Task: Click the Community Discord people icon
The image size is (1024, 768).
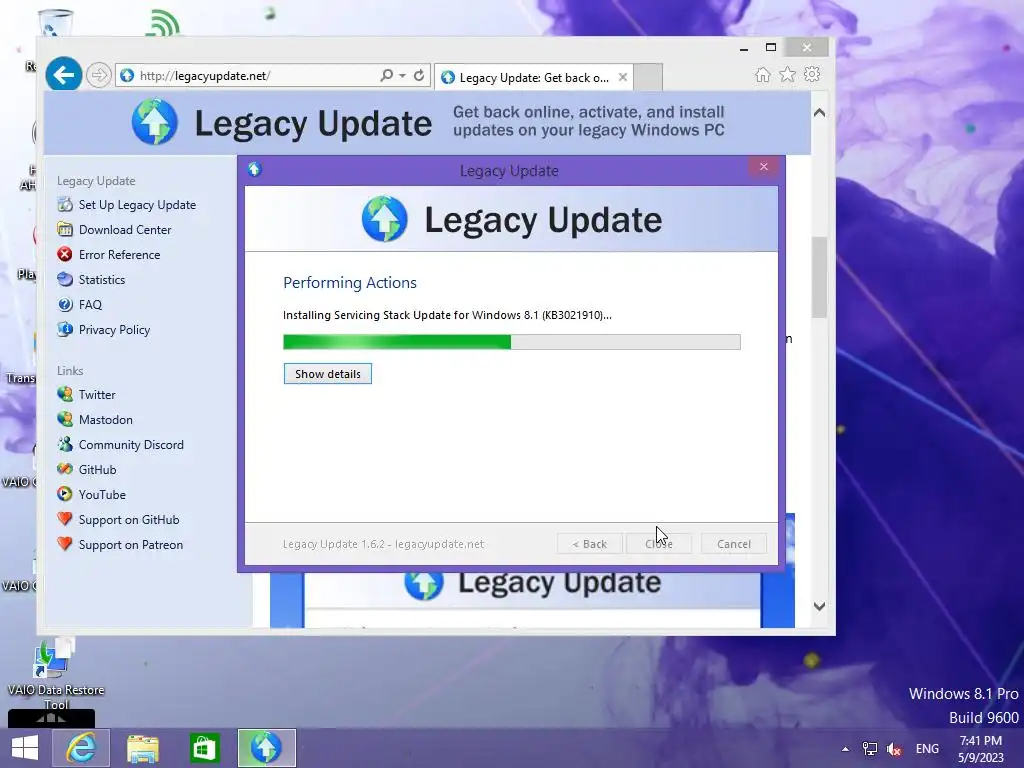Action: (65, 444)
